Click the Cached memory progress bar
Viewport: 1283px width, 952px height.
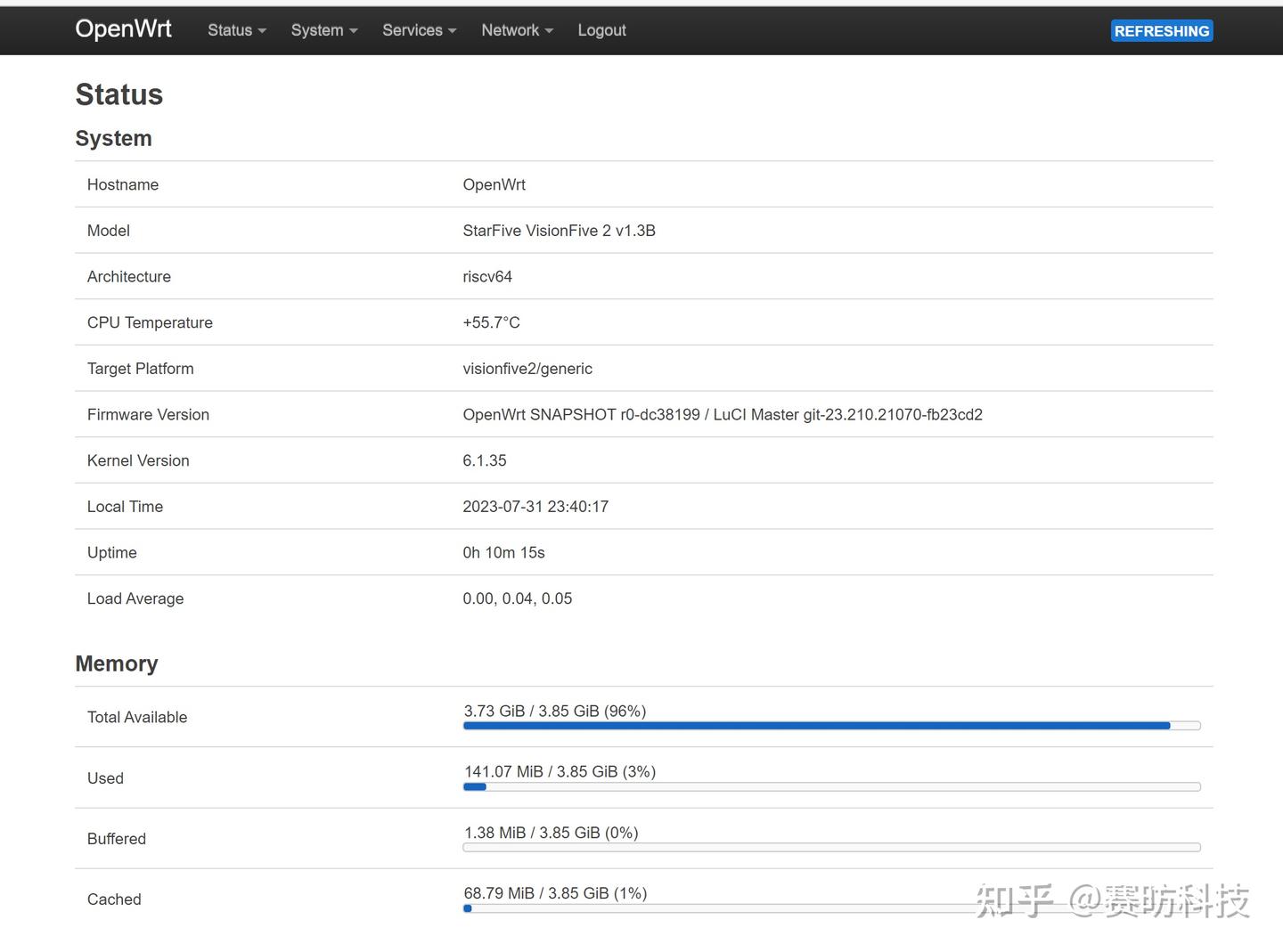[x=832, y=908]
